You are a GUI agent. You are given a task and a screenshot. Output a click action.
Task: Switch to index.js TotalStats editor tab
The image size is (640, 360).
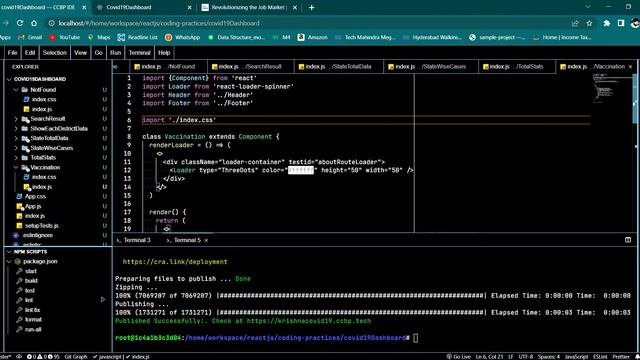point(517,67)
